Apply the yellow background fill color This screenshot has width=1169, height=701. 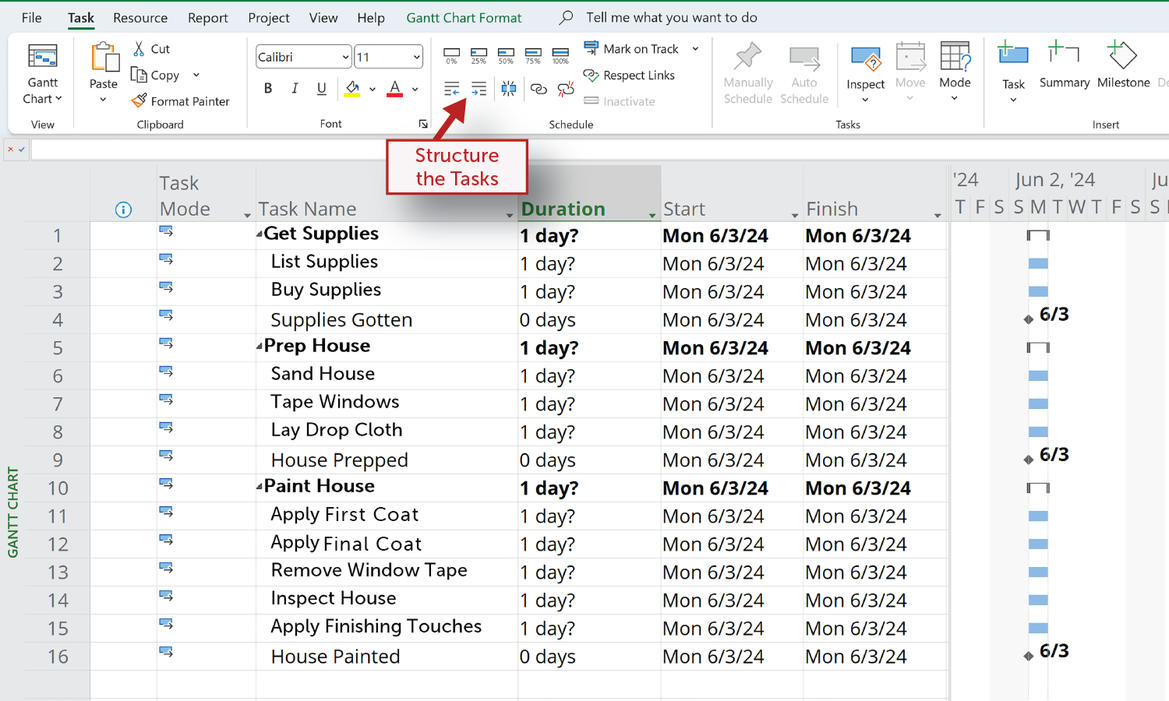click(x=353, y=89)
